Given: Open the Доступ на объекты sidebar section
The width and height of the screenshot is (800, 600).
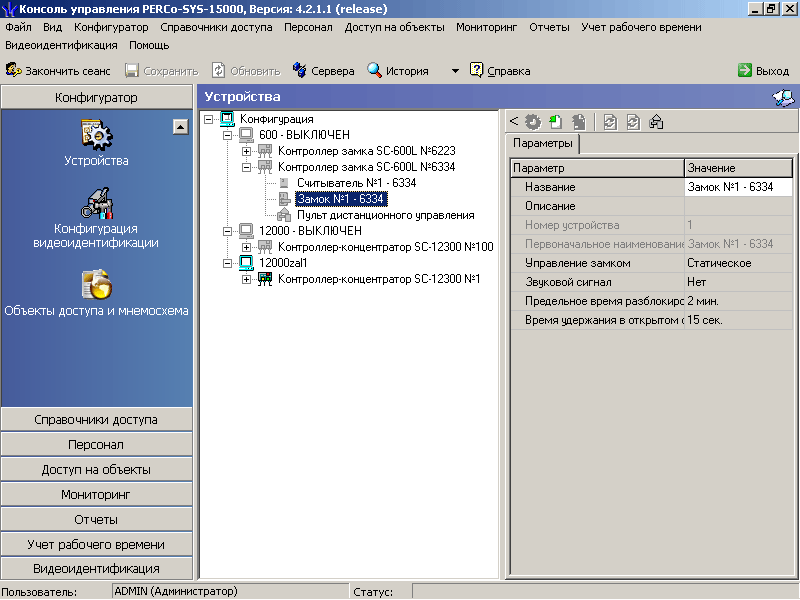Looking at the screenshot, I should [96, 469].
